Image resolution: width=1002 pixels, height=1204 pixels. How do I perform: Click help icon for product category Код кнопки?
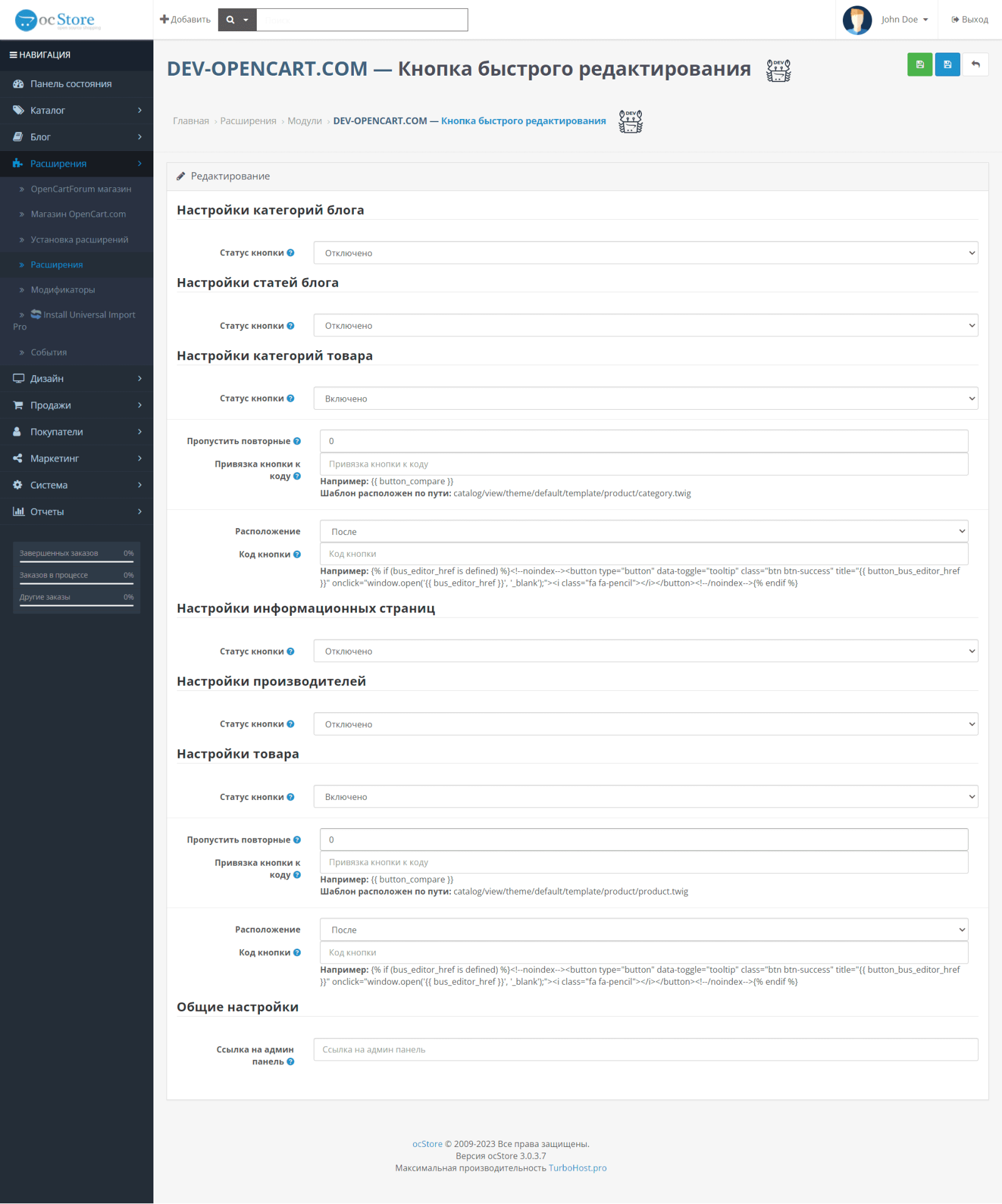[x=297, y=554]
